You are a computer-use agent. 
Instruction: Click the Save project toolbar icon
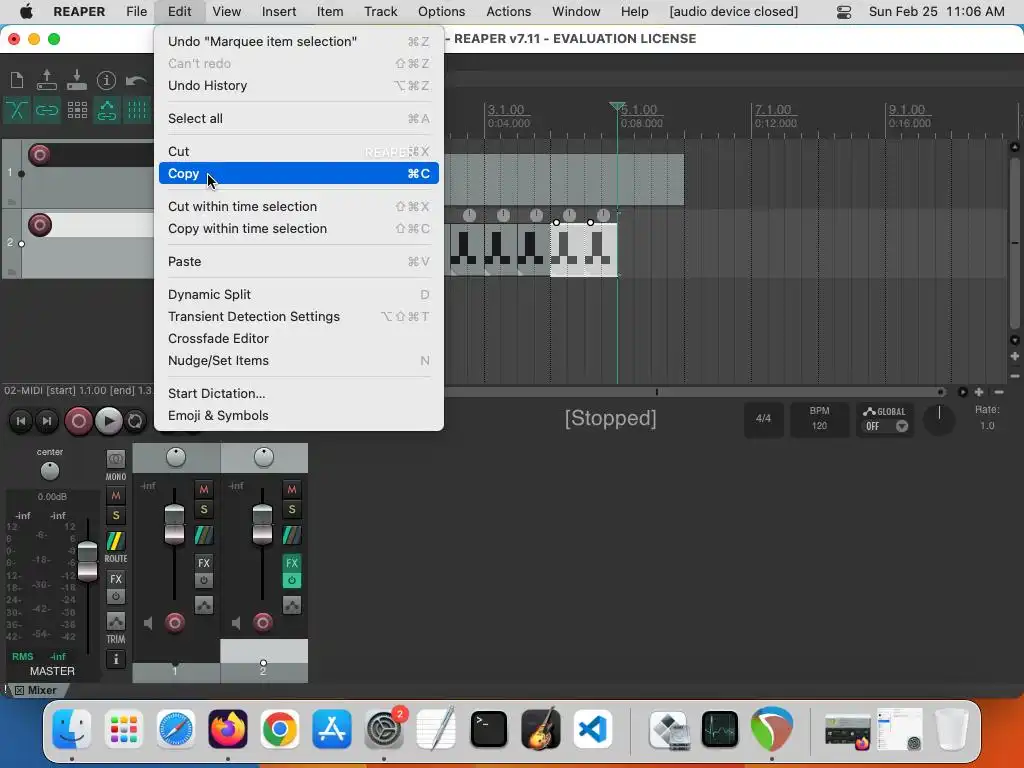(76, 80)
